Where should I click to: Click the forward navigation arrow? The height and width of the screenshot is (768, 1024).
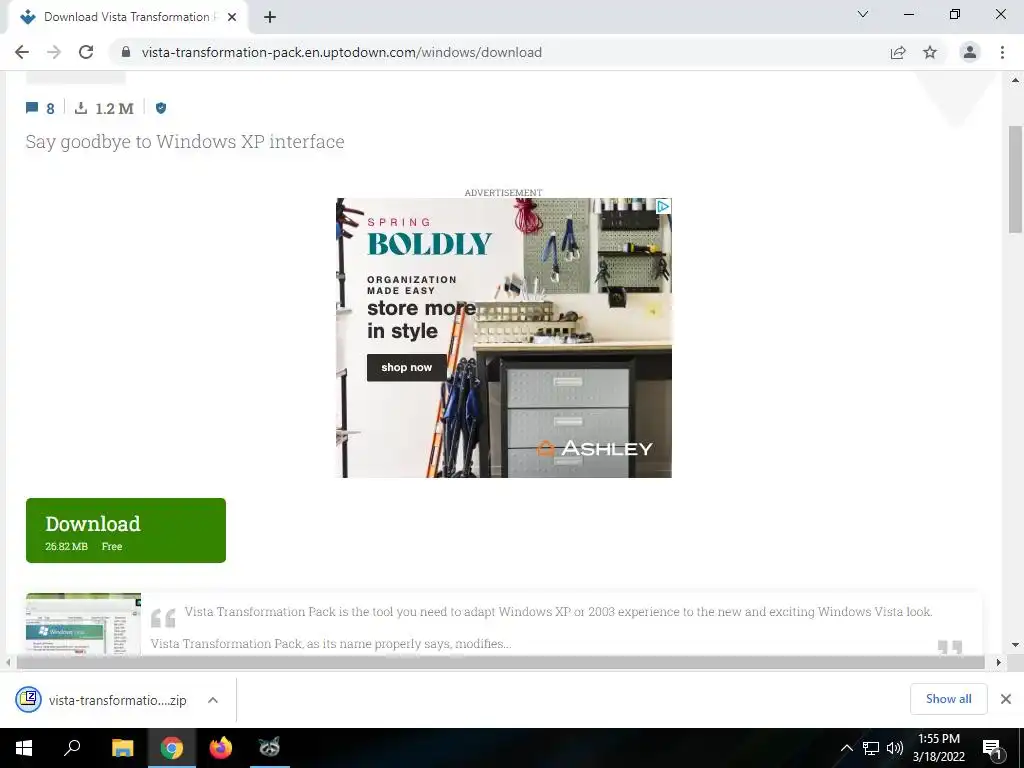click(x=54, y=52)
